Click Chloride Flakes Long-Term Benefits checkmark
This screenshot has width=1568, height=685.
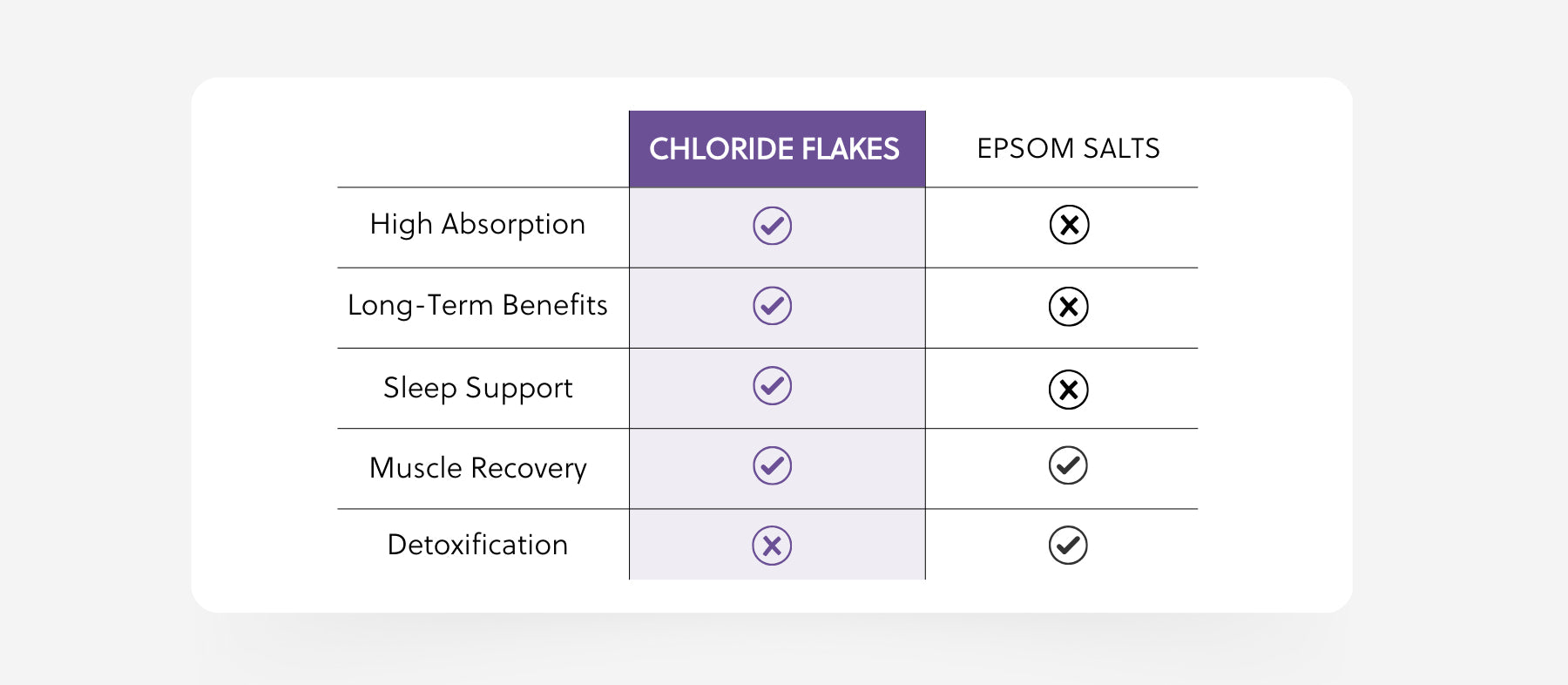(x=772, y=306)
